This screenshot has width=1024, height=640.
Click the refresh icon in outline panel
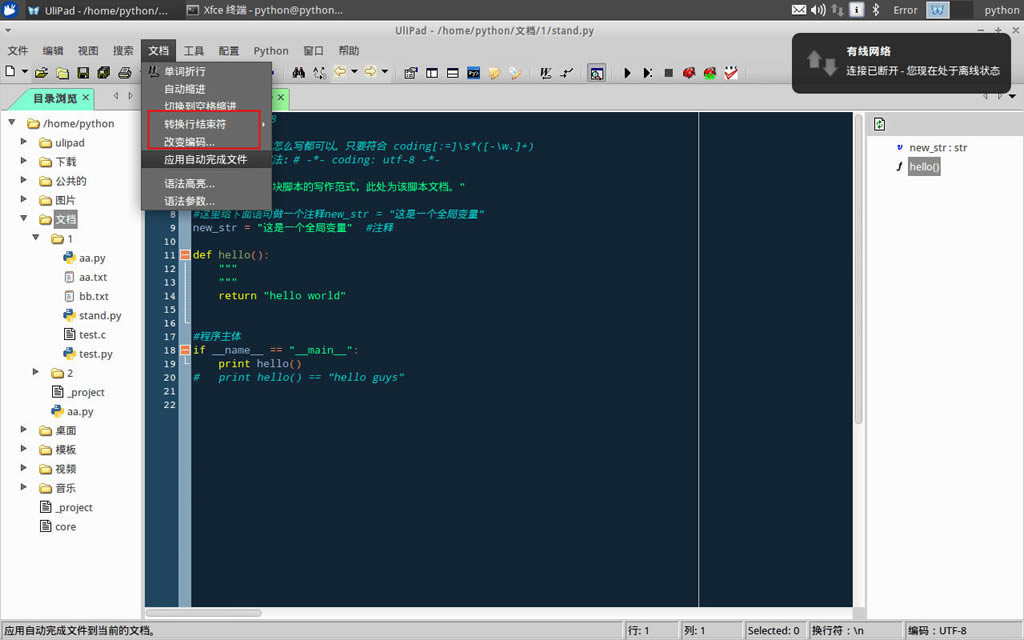coord(879,124)
